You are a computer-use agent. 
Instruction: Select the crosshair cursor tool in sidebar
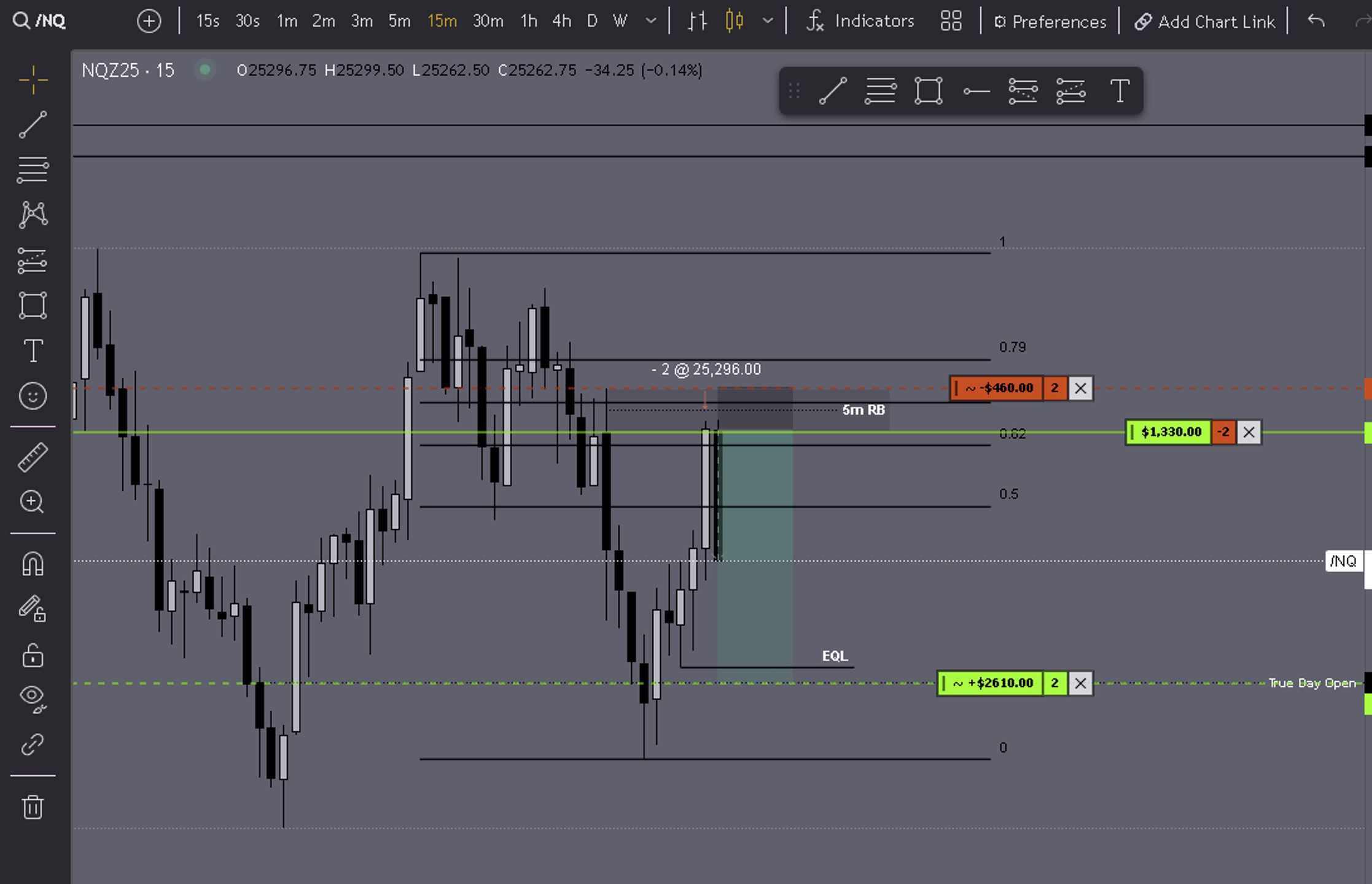pos(33,80)
